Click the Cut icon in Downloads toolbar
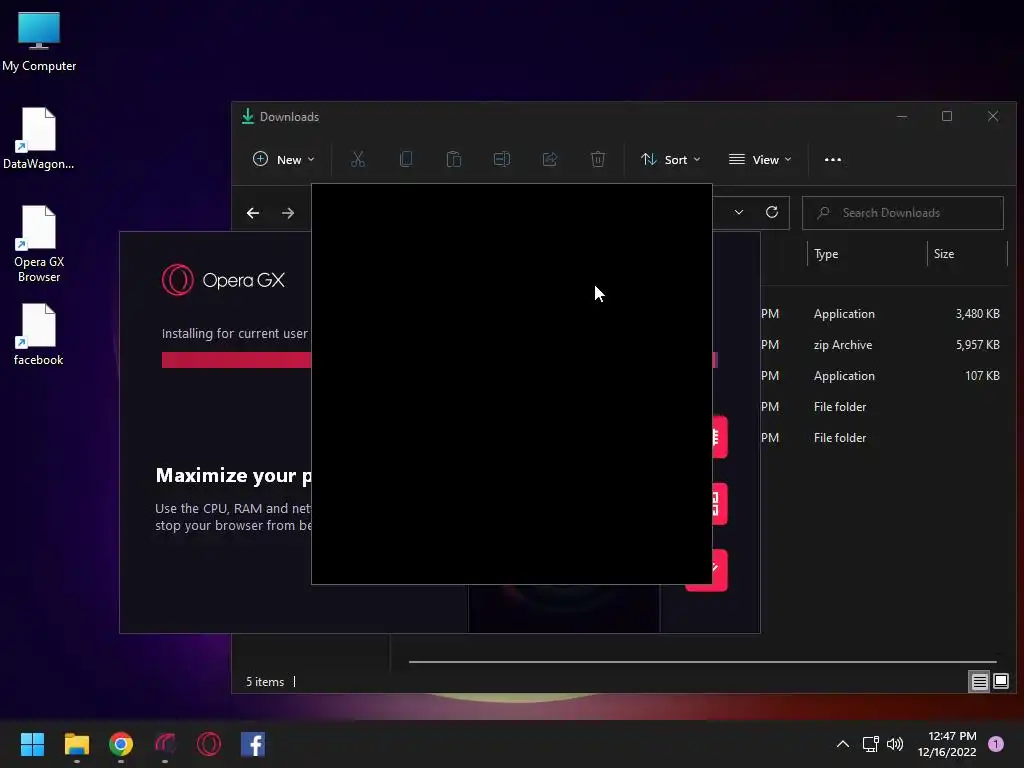Viewport: 1024px width, 768px height. coord(358,159)
